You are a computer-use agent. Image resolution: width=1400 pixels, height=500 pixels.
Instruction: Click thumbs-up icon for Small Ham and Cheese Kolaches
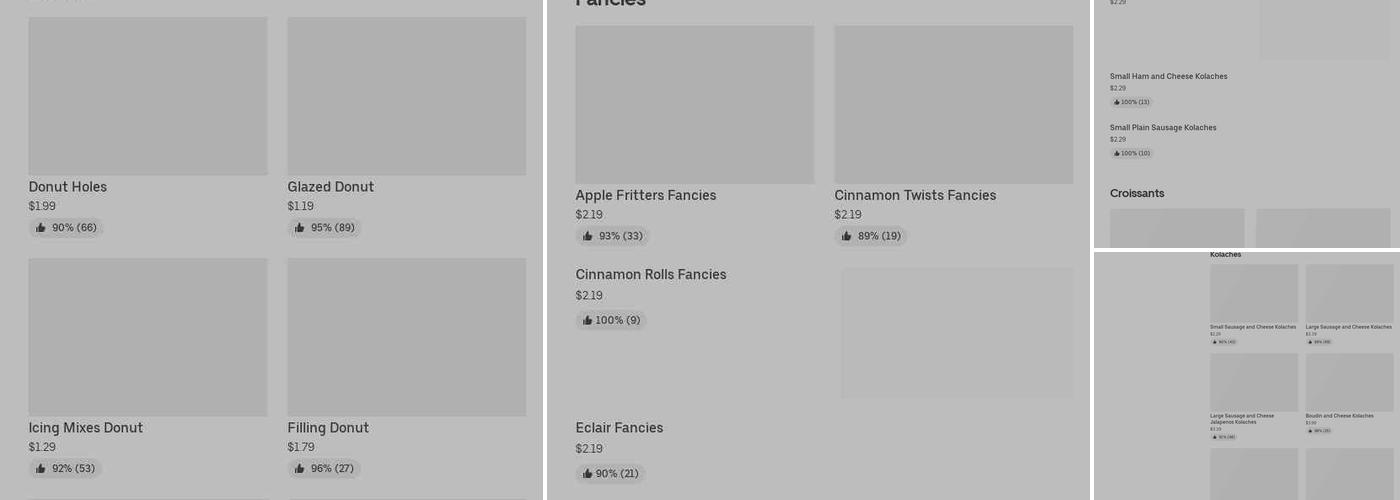[1117, 102]
